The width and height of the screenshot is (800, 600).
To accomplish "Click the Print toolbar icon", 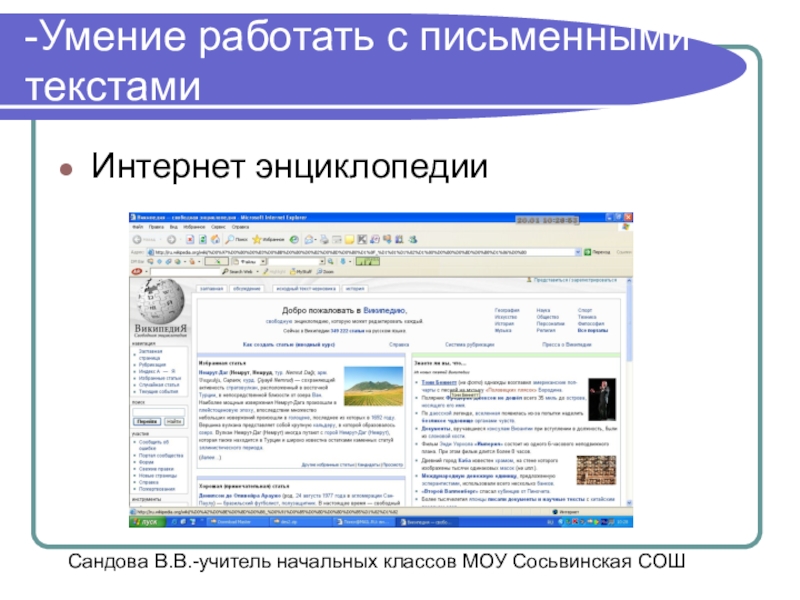I will pyautogui.click(x=324, y=239).
